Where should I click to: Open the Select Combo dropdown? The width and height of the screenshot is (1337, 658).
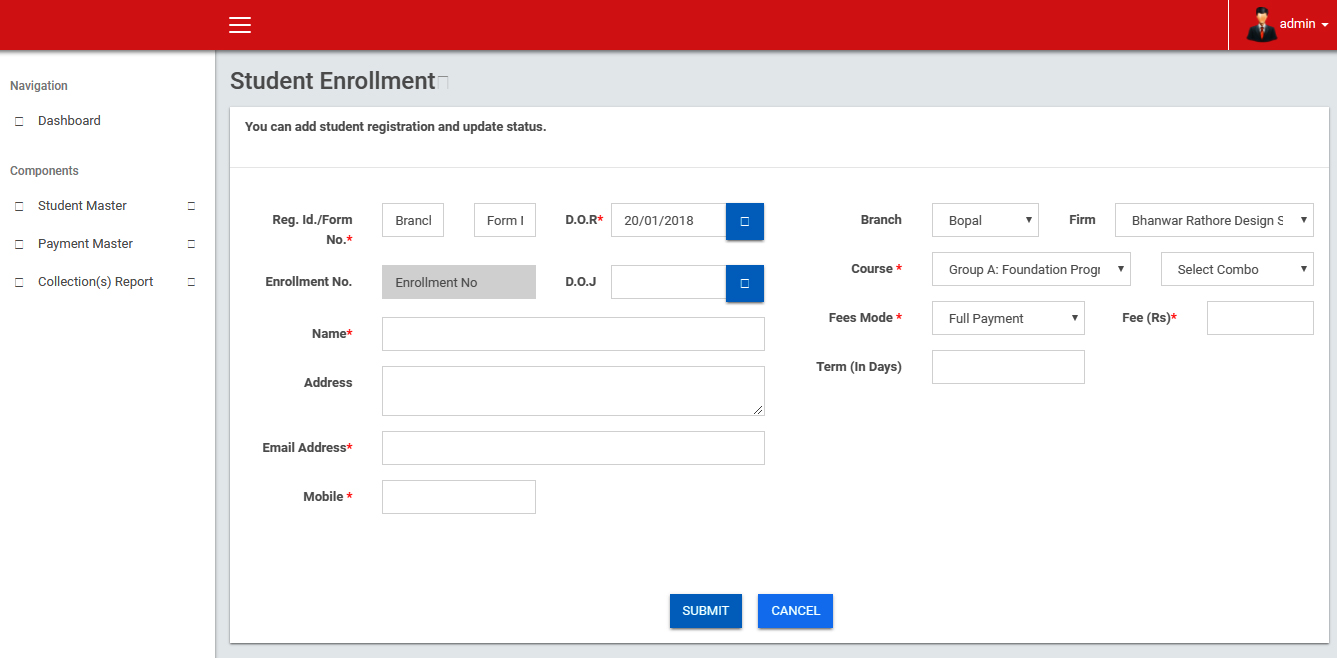point(1237,269)
